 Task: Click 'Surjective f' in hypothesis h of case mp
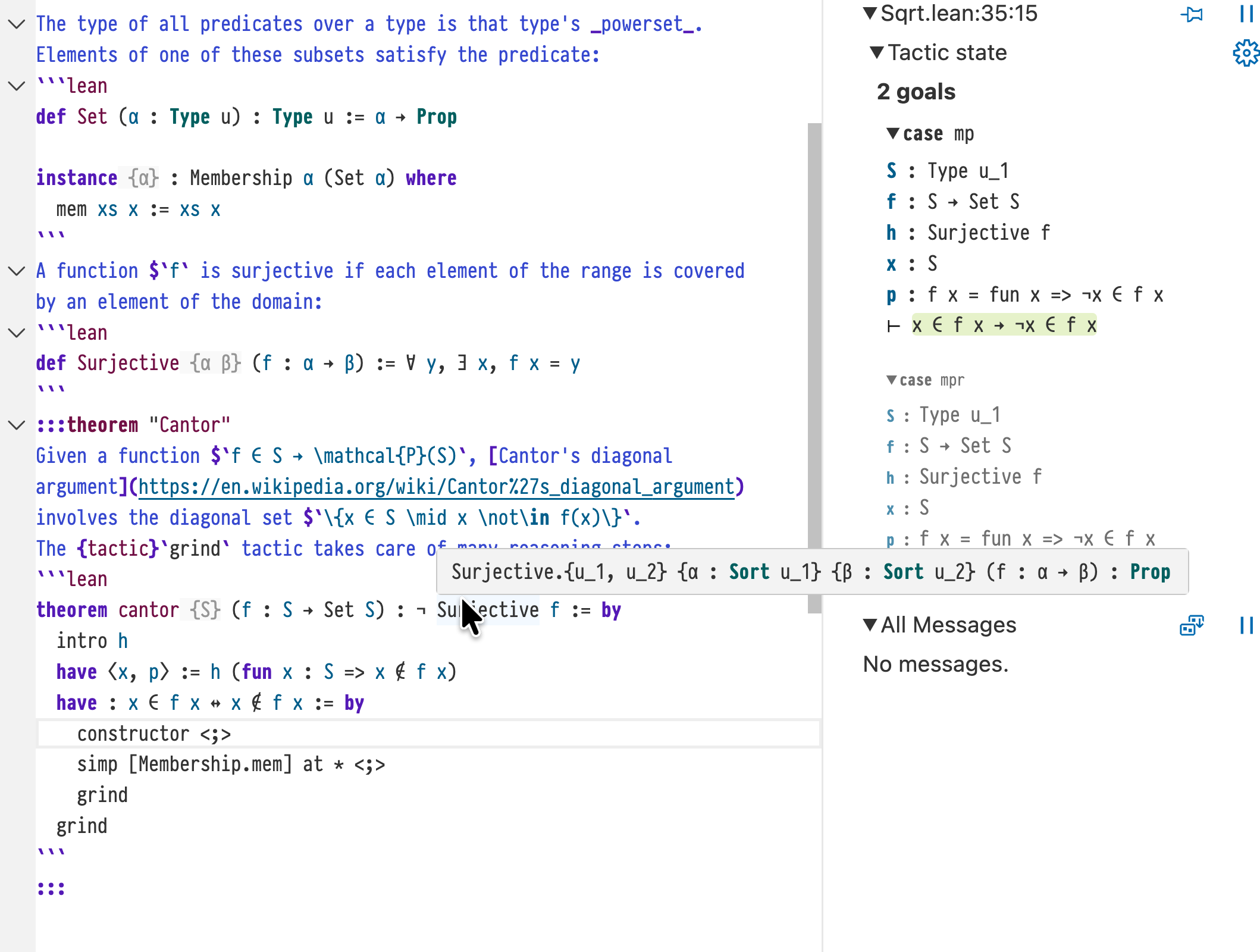pos(988,233)
